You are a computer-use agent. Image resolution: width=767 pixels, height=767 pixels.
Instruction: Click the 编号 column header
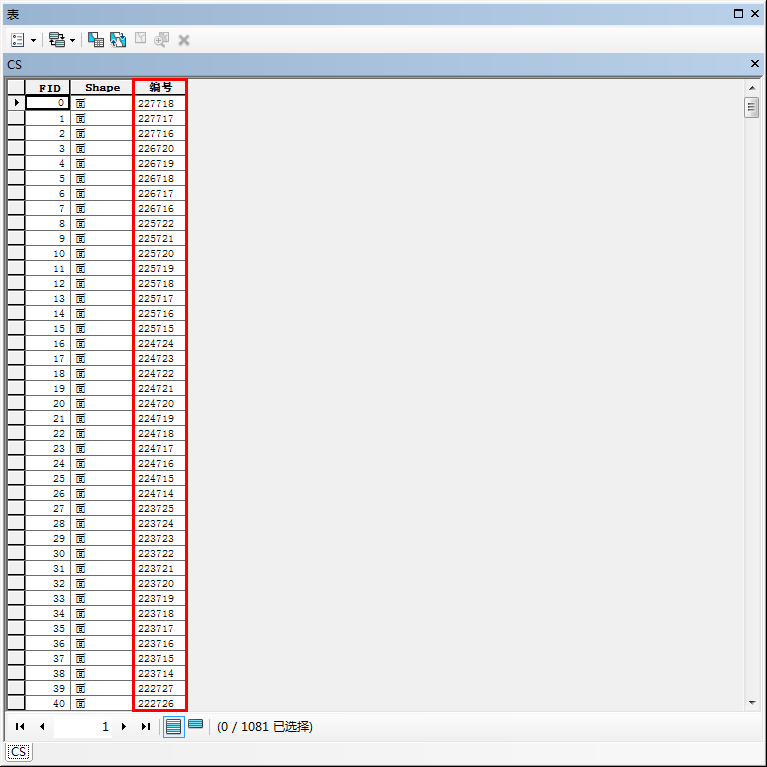click(160, 88)
